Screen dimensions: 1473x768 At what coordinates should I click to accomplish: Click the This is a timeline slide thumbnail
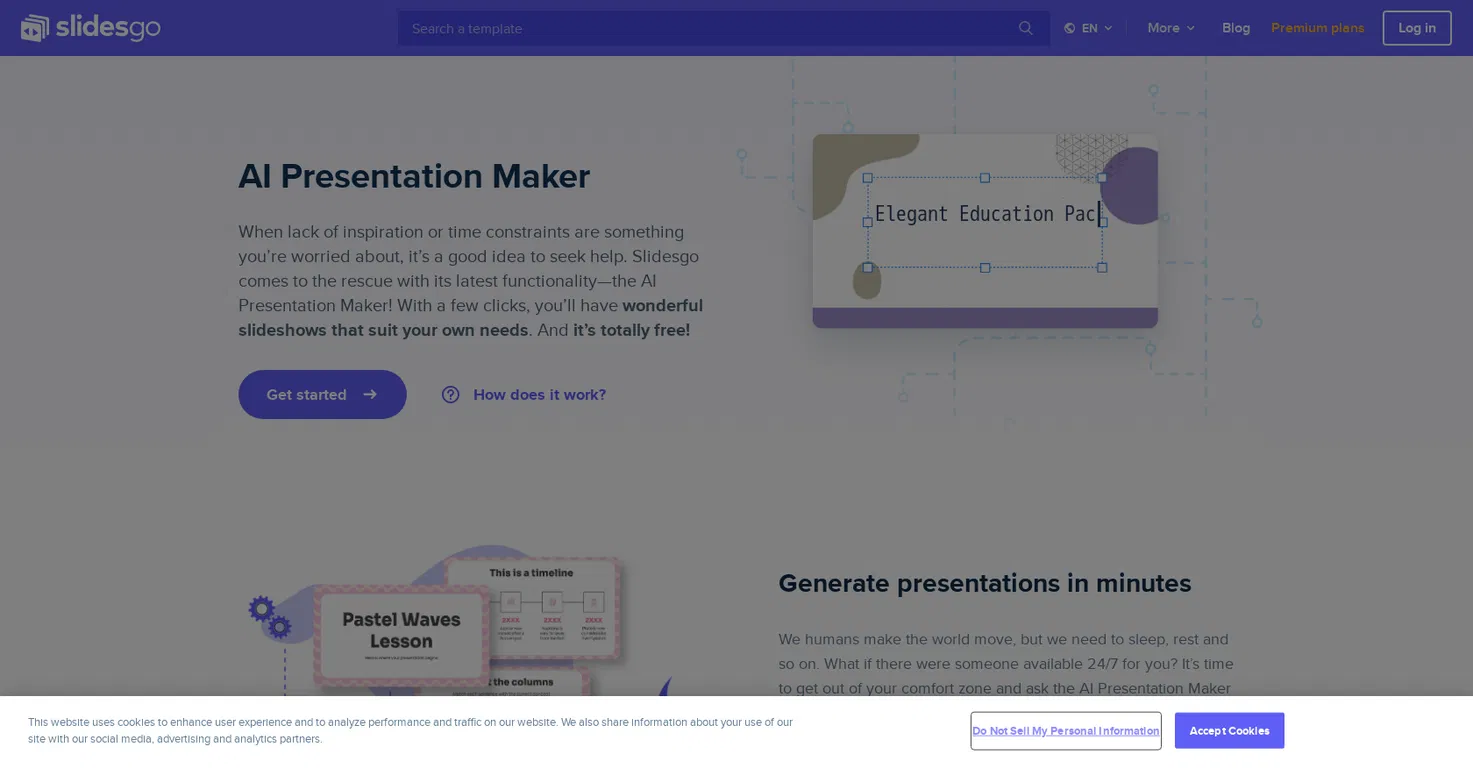531,608
